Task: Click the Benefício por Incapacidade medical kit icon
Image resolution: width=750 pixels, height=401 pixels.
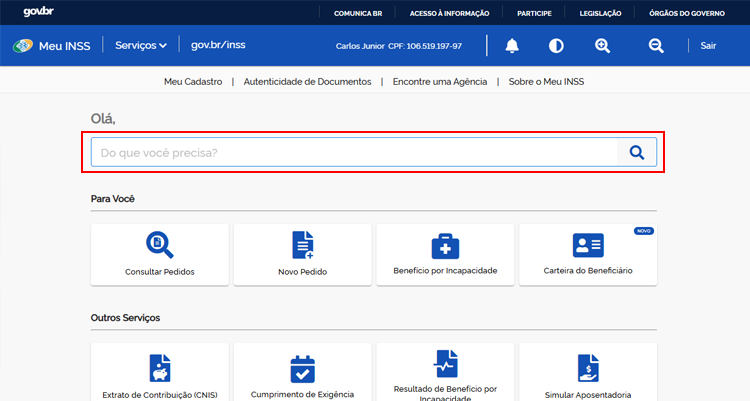Action: 445,246
